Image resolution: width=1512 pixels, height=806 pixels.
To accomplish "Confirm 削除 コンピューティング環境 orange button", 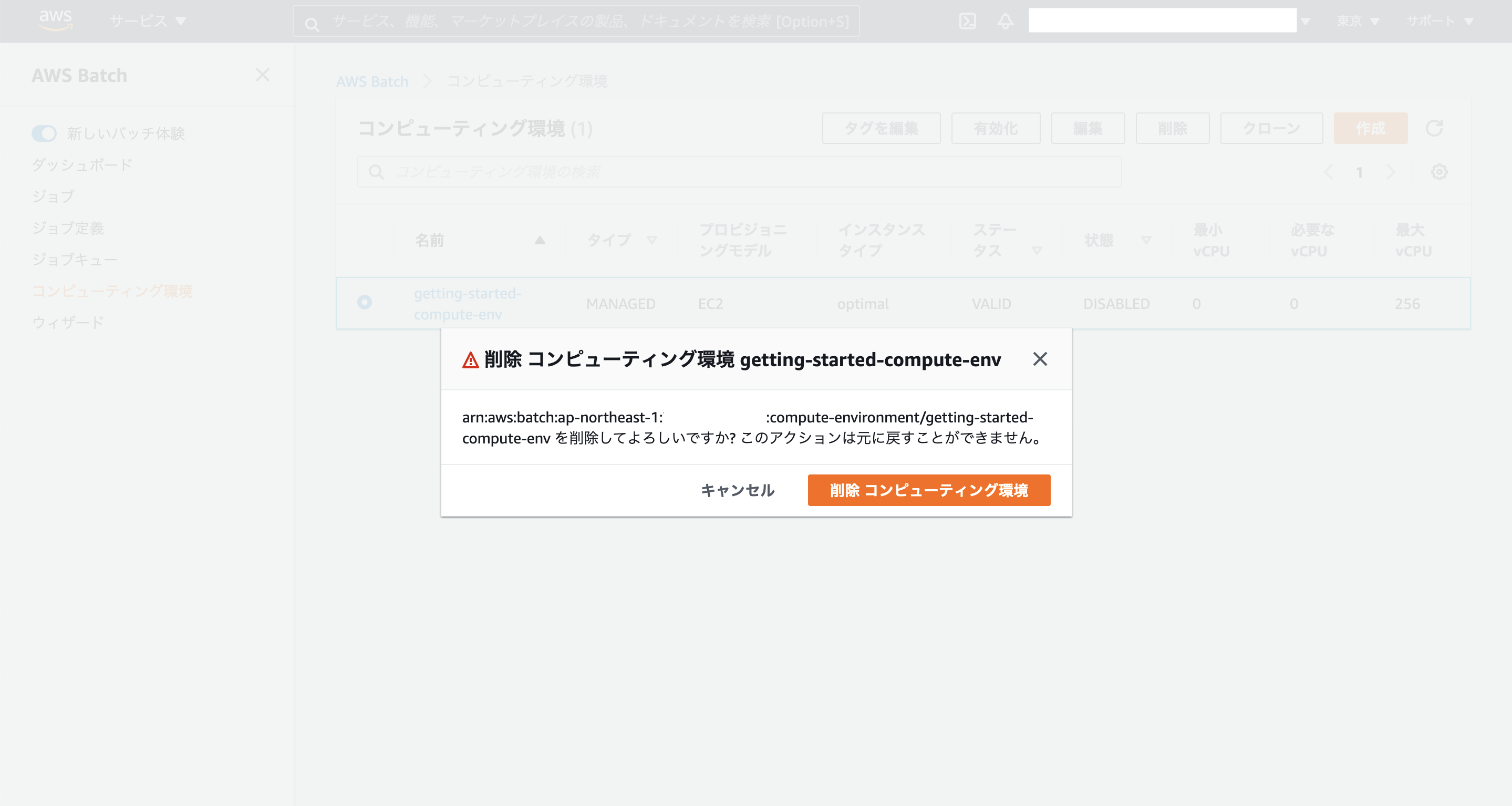I will point(928,490).
